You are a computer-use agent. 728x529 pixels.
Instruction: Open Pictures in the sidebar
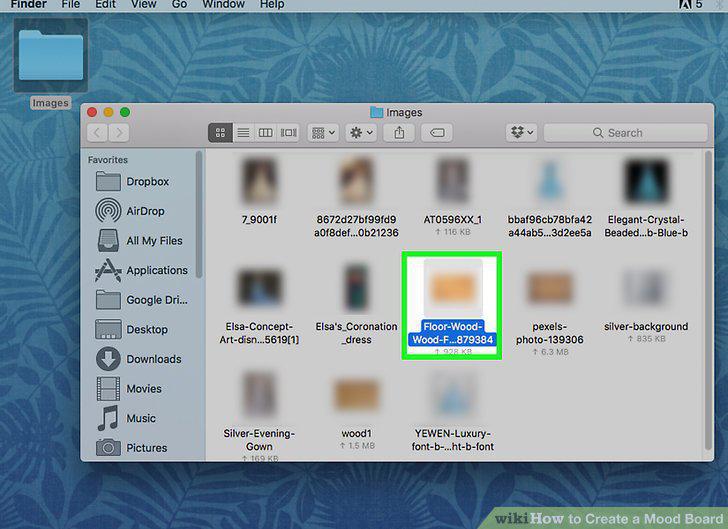point(131,448)
